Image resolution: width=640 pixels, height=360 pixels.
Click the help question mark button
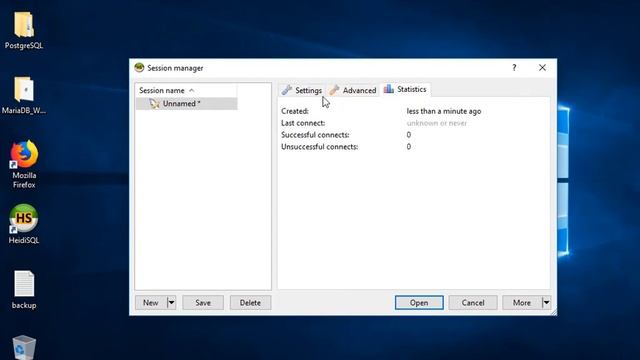514,68
